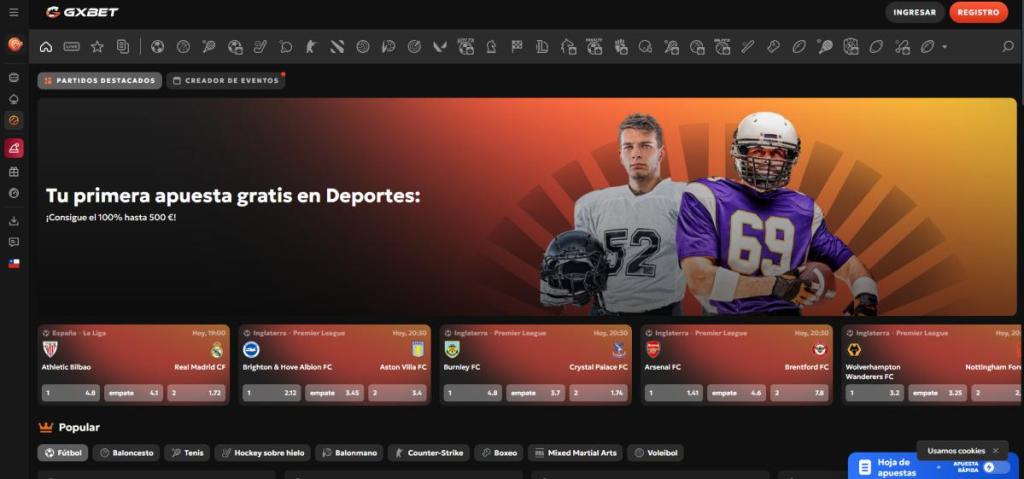Select Tenis in Popular filters

187,453
